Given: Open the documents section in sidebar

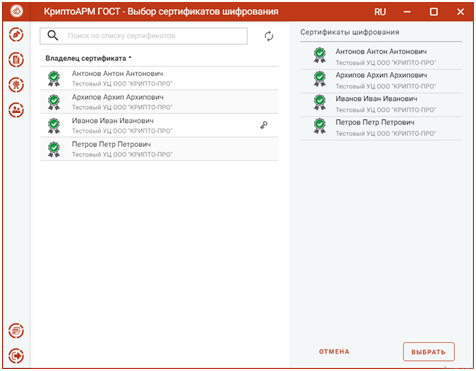Looking at the screenshot, I should 16,60.
